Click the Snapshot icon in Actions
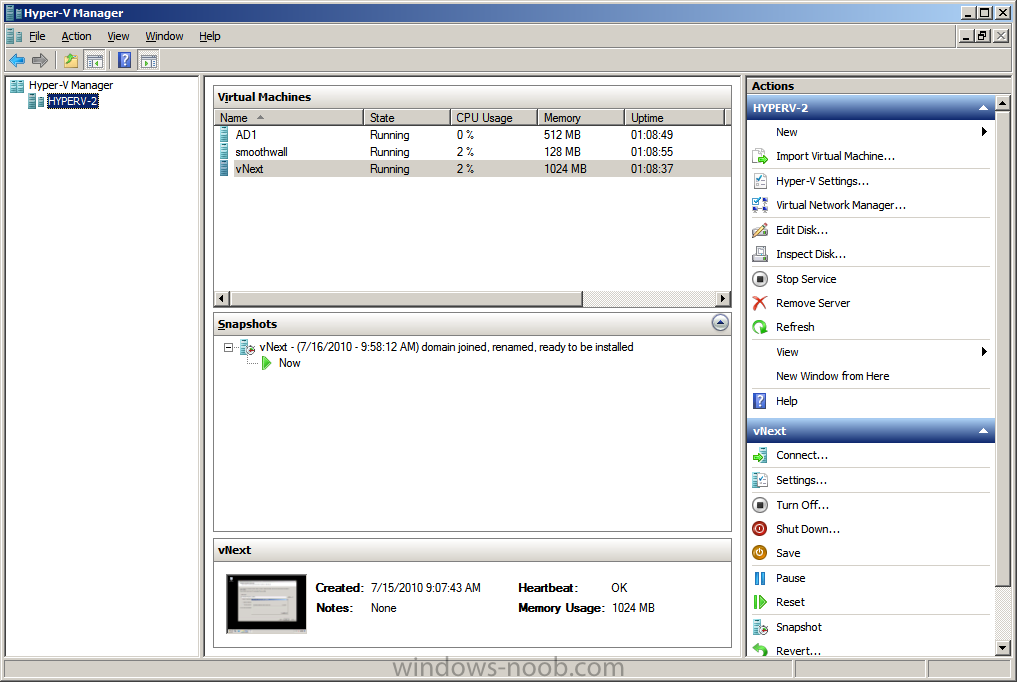The height and width of the screenshot is (682, 1017). click(760, 627)
